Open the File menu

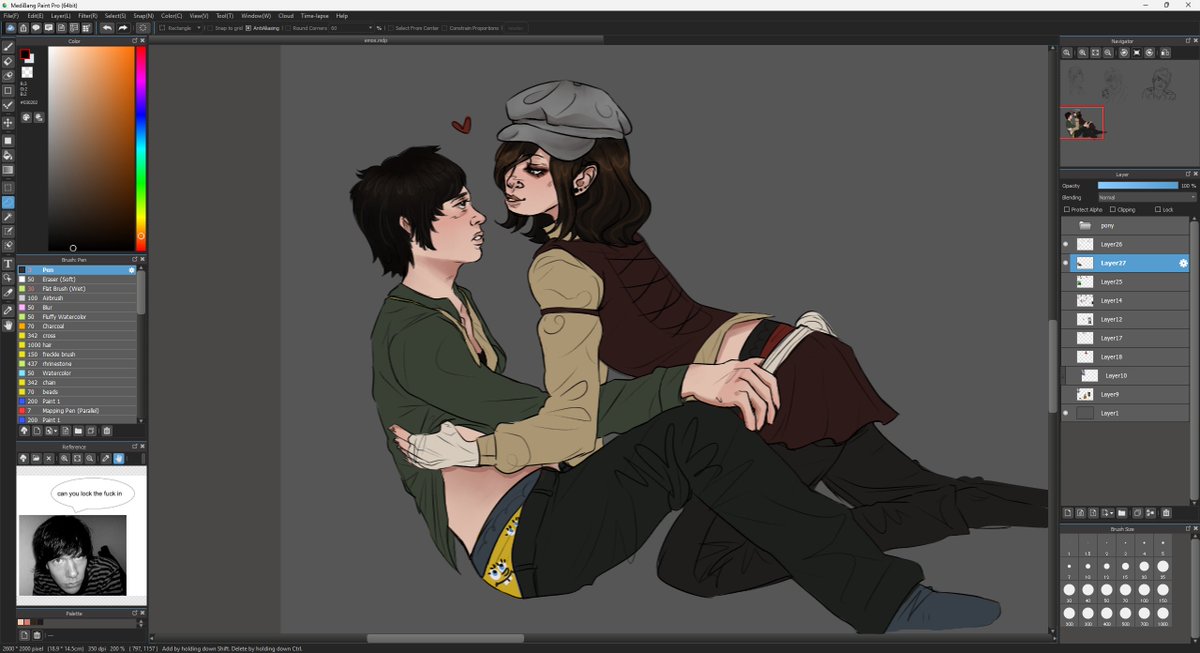pyautogui.click(x=10, y=16)
